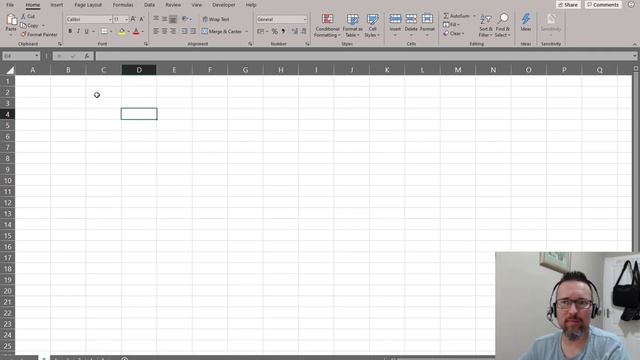
Task: Open the General number format dropdown
Action: 281,19
